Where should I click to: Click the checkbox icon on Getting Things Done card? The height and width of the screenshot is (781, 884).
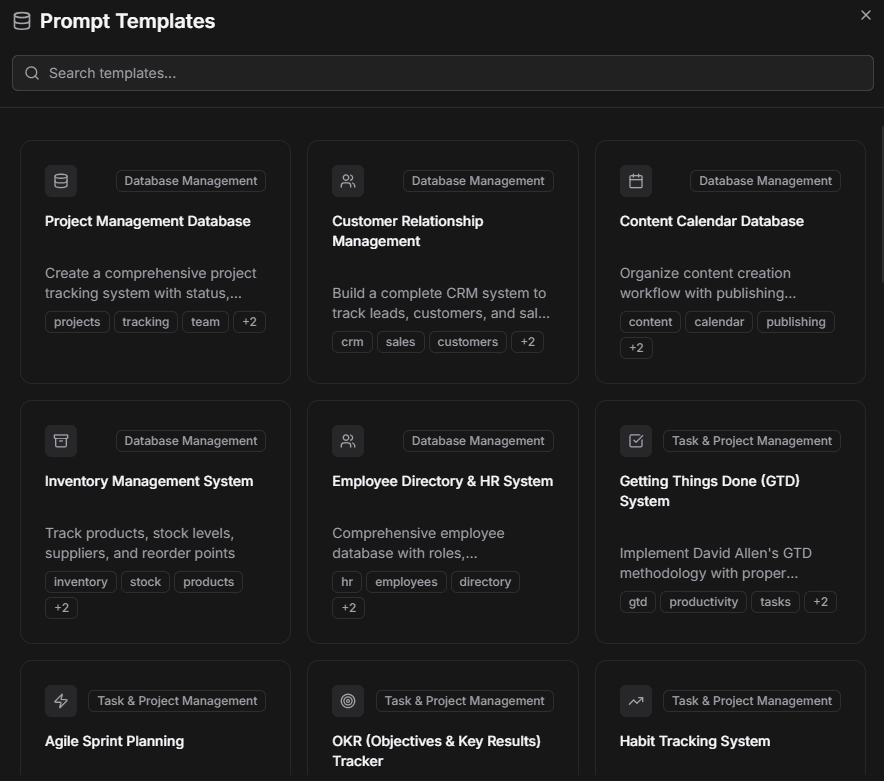coord(635,441)
